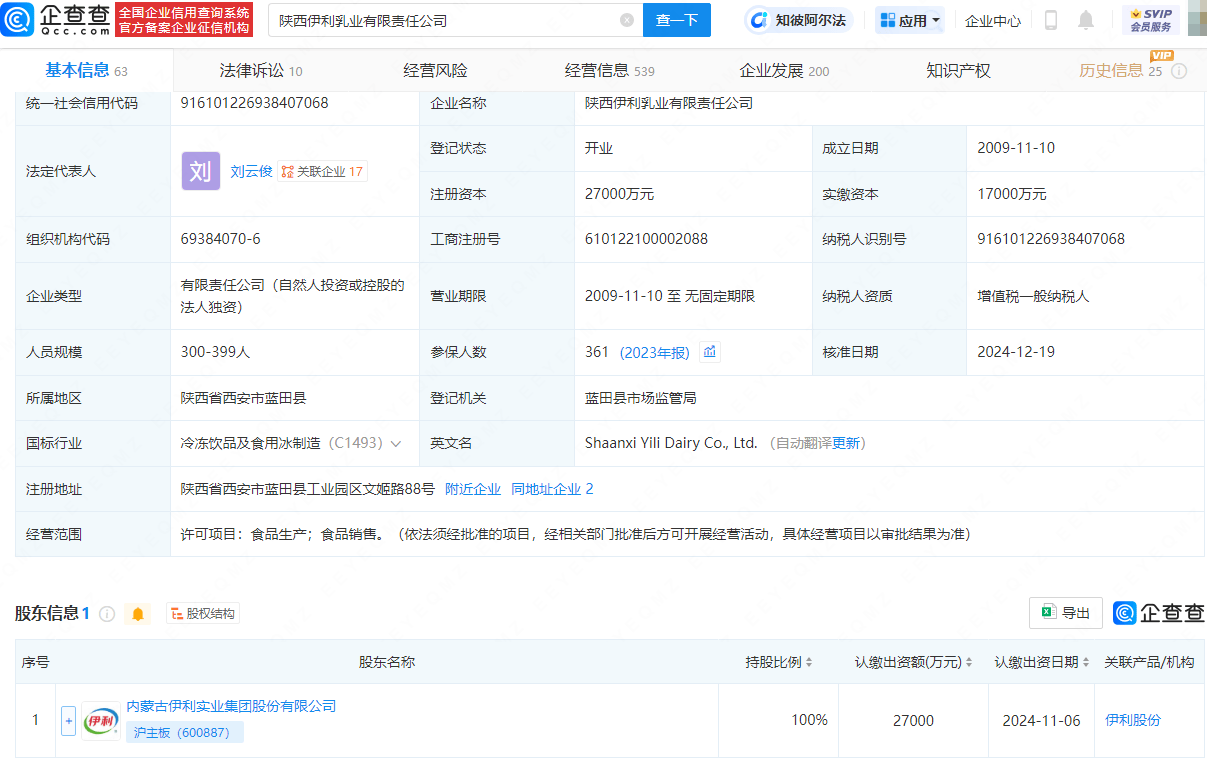This screenshot has width=1207, height=758.
Task: Click the user avatar thumbnail
Action: (x=1197, y=20)
